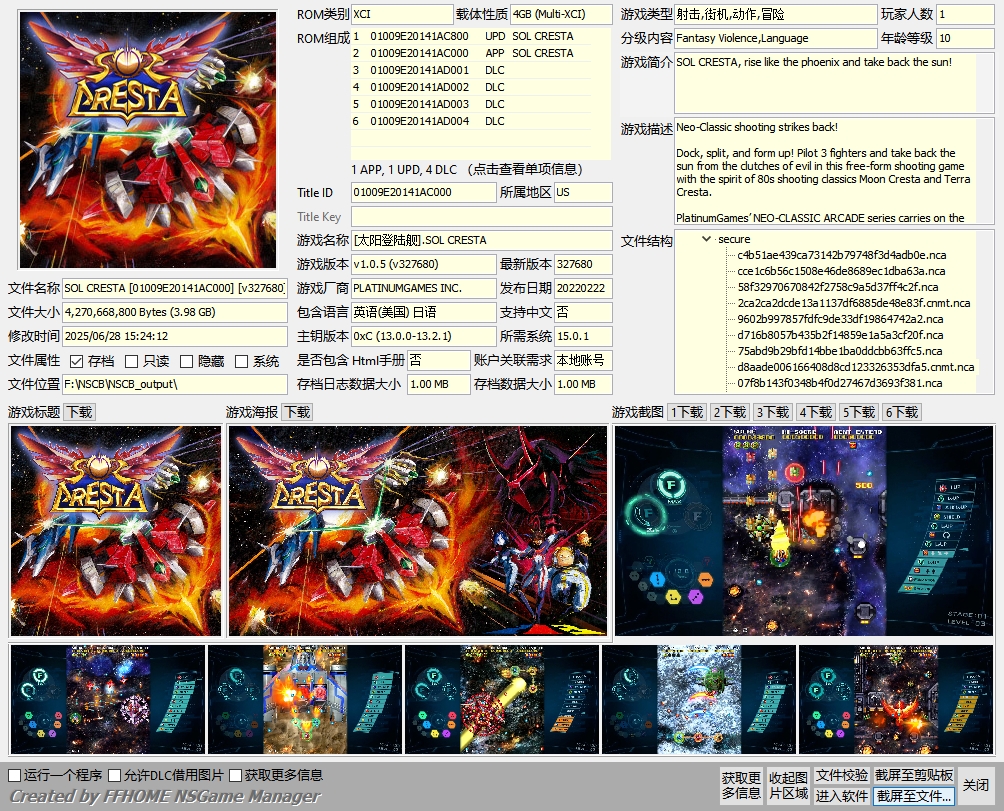Download screenshot with 3下载 button
1004x811 pixels.
click(773, 412)
